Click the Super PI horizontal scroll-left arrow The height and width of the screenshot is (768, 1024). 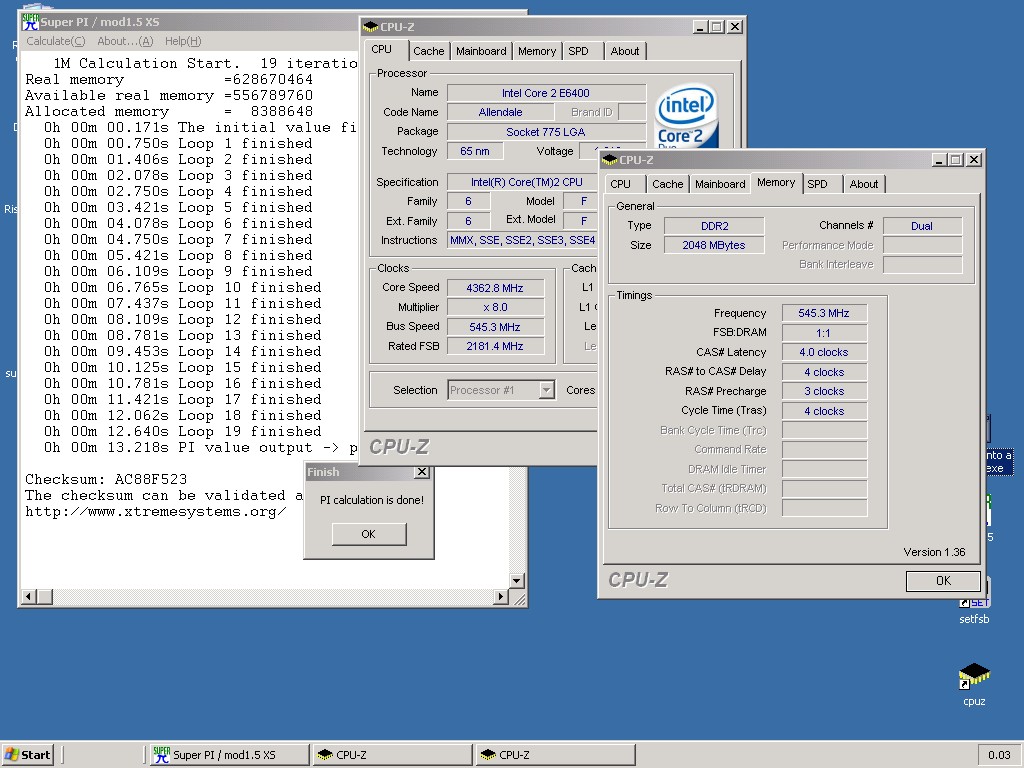28,596
